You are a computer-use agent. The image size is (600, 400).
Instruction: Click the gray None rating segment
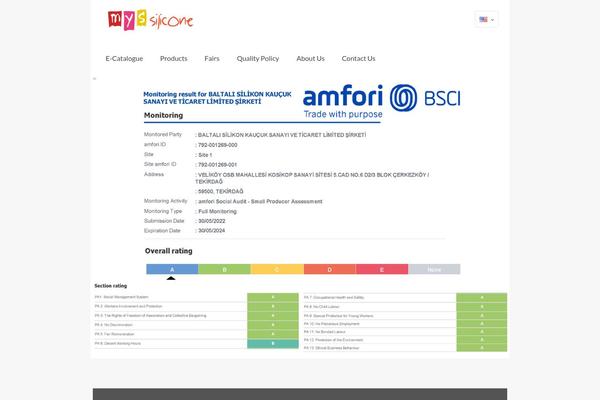434,269
